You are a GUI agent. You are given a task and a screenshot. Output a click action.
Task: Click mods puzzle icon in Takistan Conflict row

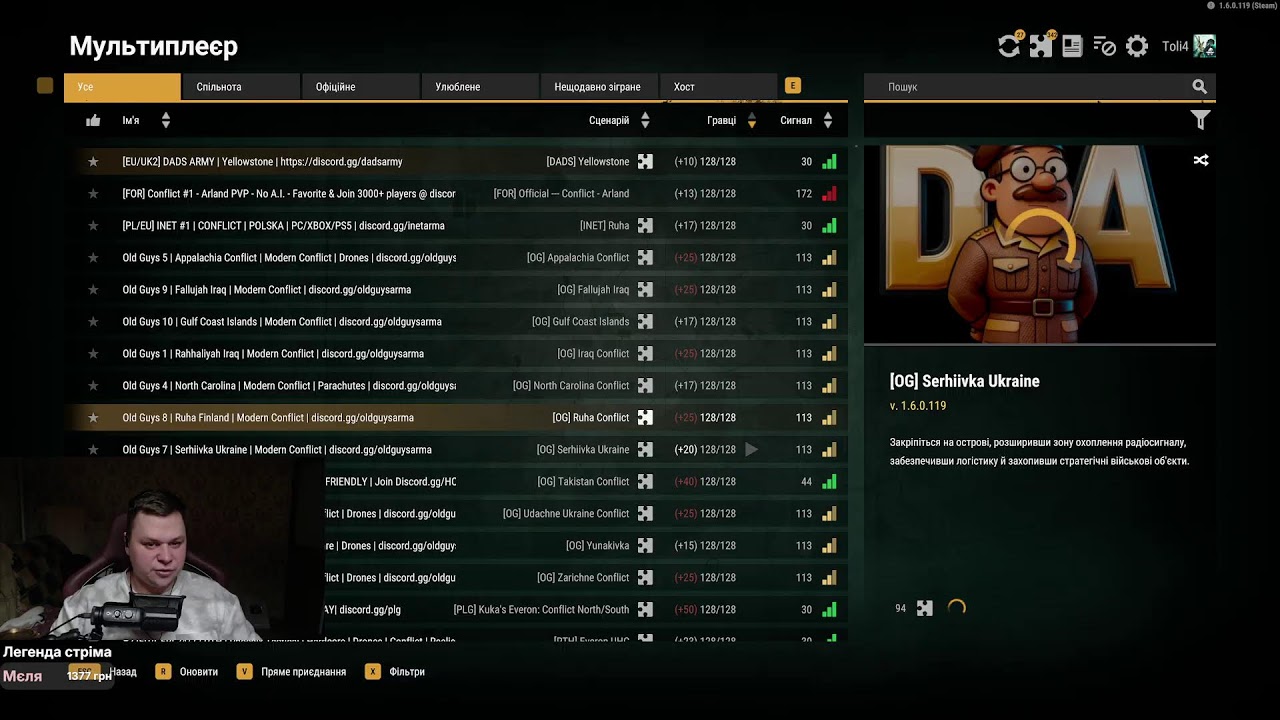(645, 482)
